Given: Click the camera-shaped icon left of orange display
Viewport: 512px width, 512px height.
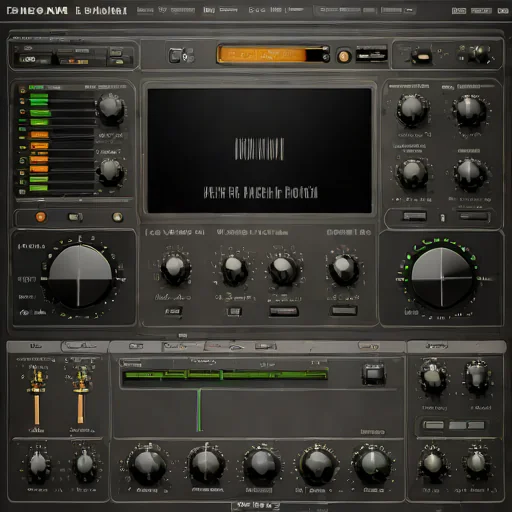Looking at the screenshot, I should click(x=181, y=55).
